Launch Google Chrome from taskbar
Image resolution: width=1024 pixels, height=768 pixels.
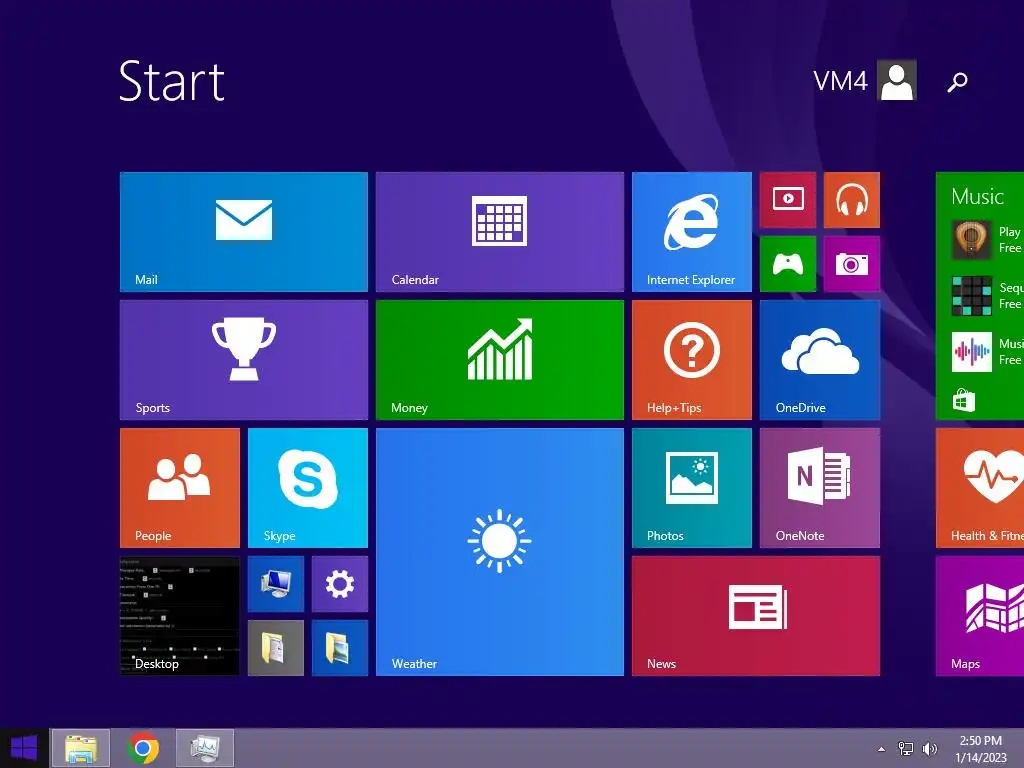(x=142, y=748)
